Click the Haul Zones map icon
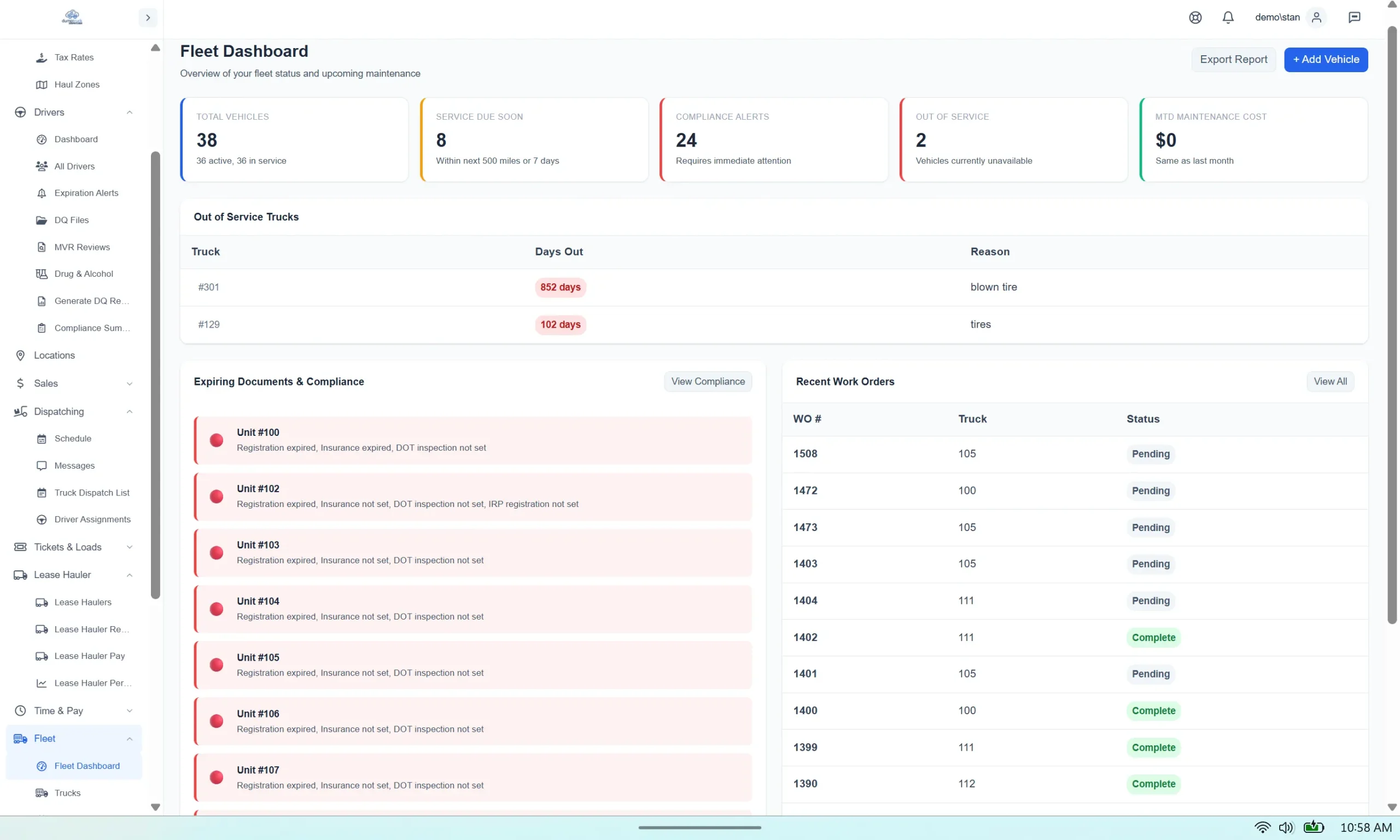Screen dimensions: 1400x840 tap(42, 84)
